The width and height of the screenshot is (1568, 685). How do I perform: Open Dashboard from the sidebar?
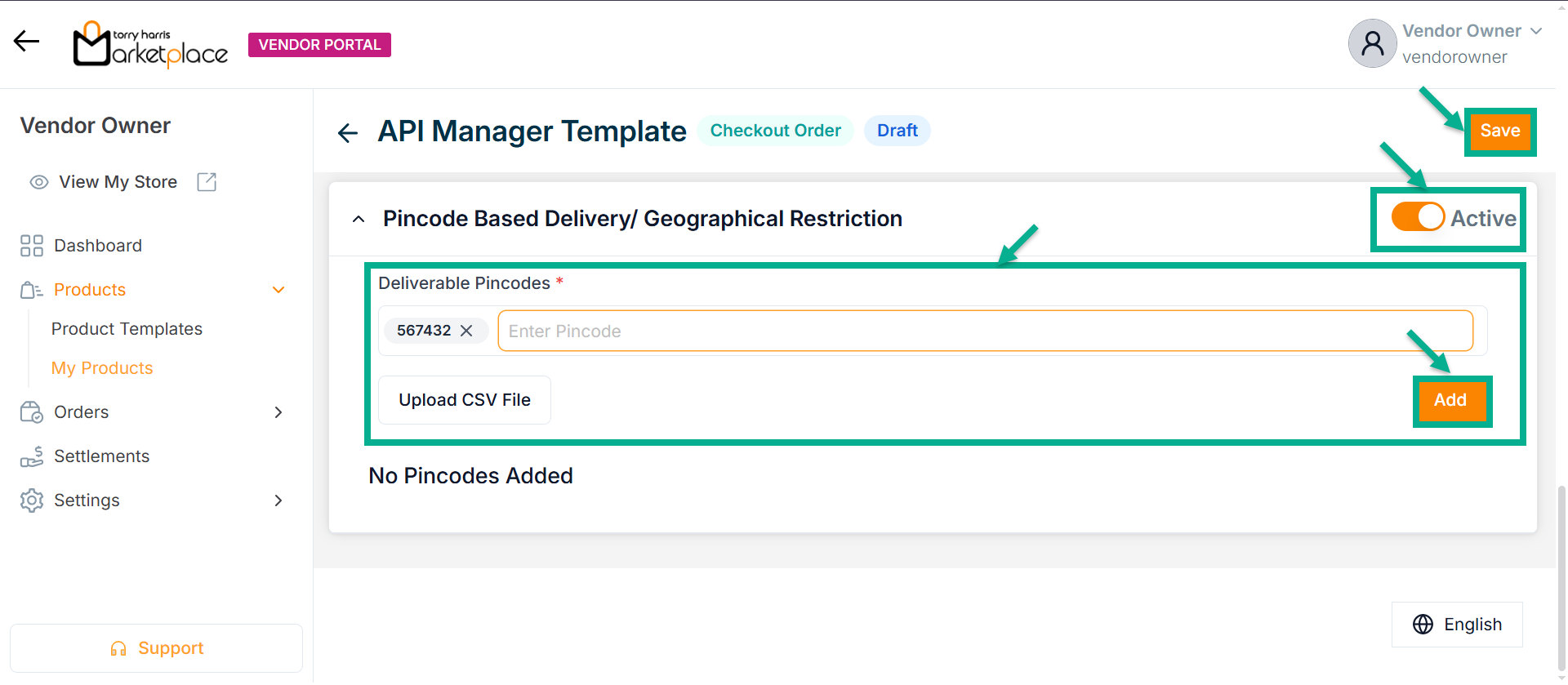pos(97,246)
